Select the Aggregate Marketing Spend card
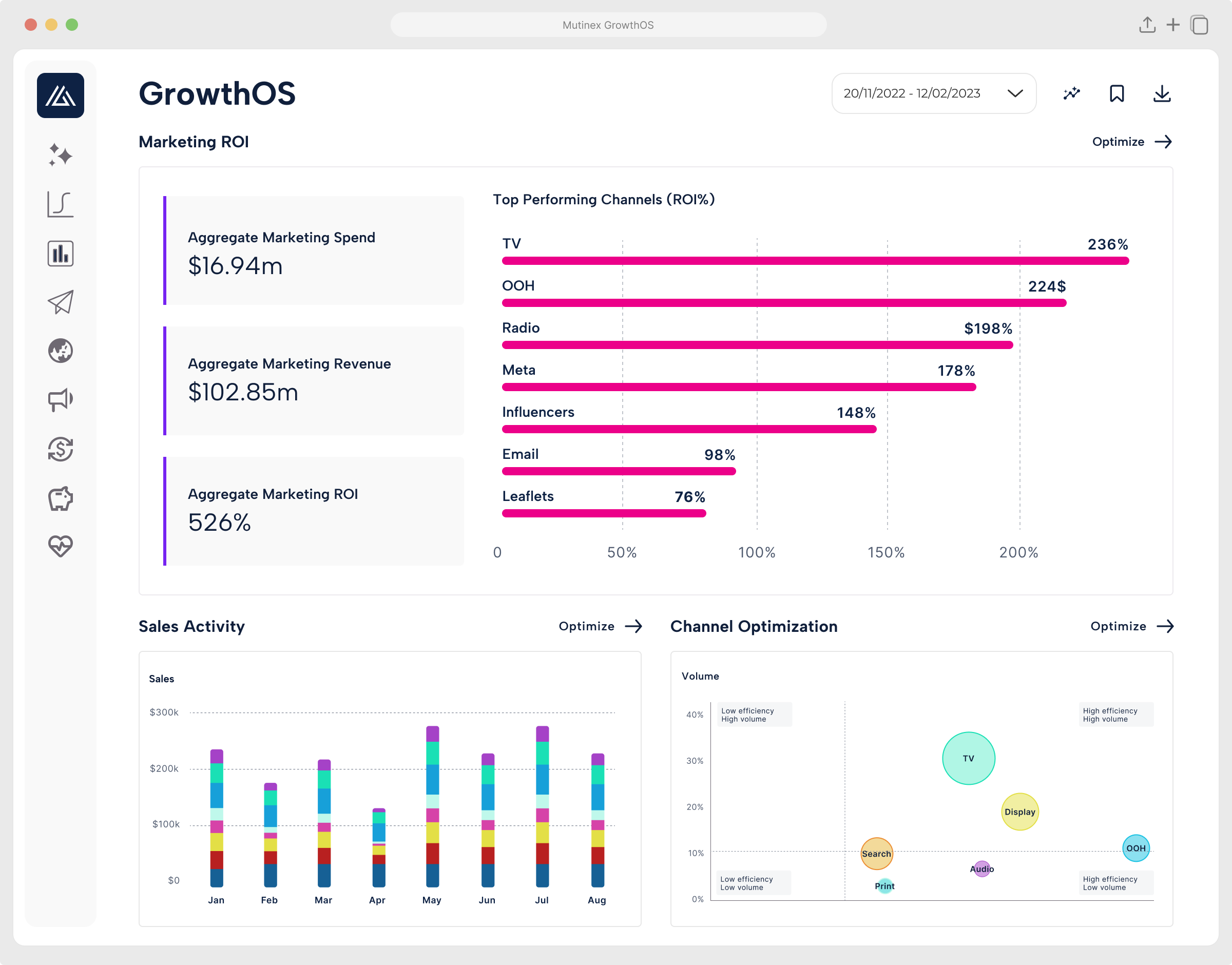The width and height of the screenshot is (1232, 965). tap(314, 251)
